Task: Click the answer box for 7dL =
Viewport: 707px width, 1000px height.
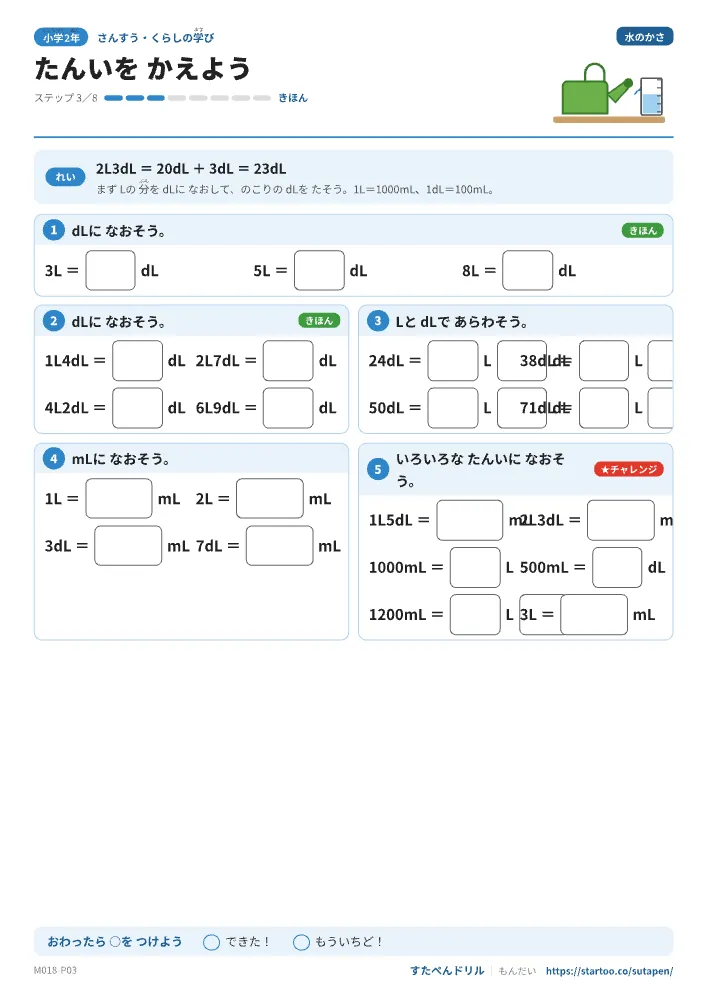Action: pyautogui.click(x=279, y=546)
